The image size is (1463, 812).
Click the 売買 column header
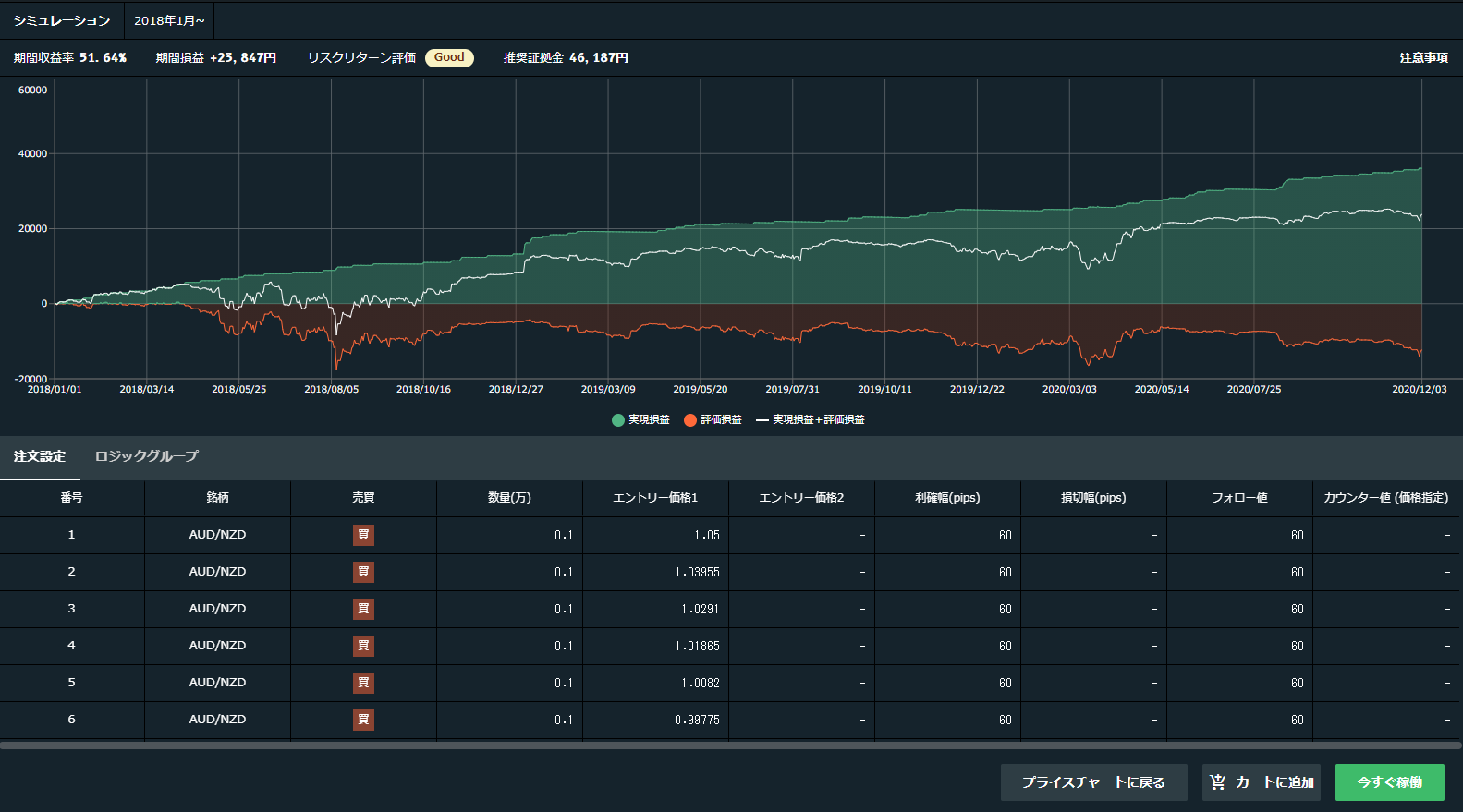pyautogui.click(x=364, y=498)
